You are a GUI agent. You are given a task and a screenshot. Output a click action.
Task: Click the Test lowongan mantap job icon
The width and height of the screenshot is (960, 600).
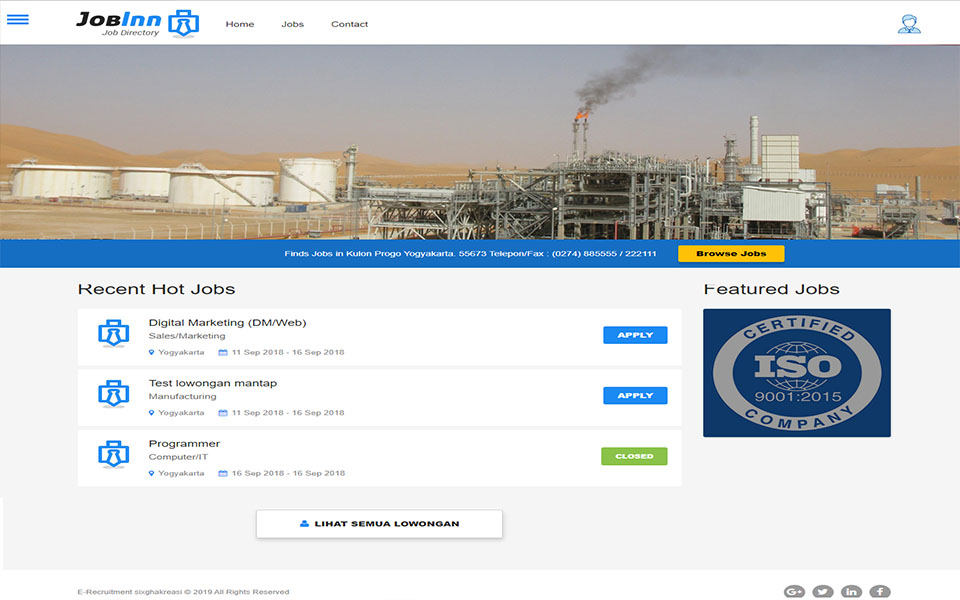click(x=113, y=394)
